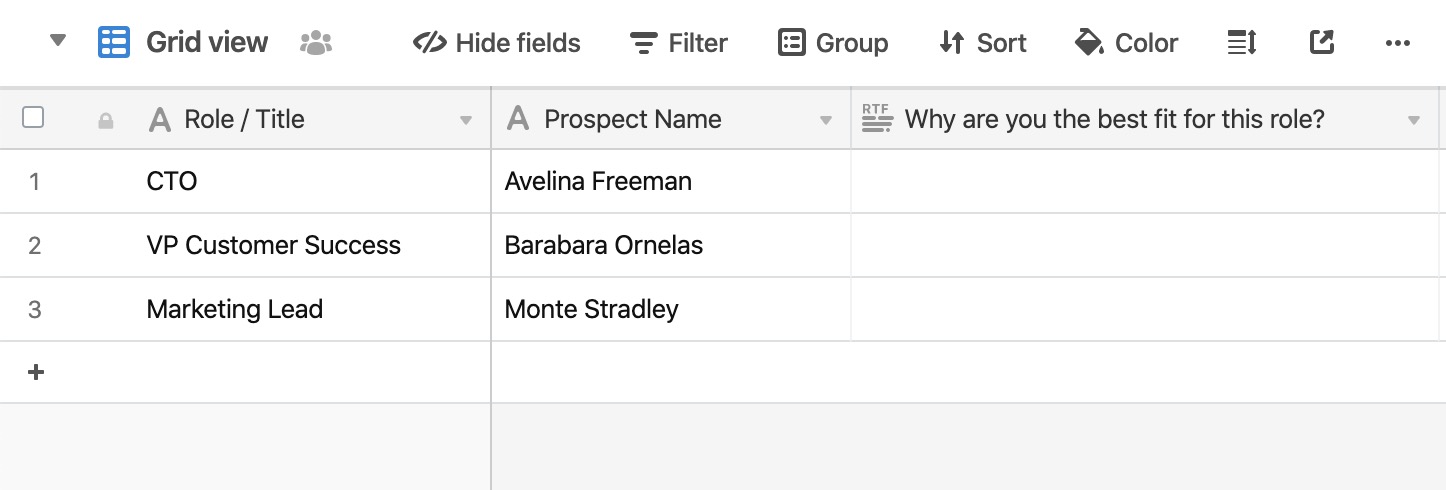Click the Group button
The width and height of the screenshot is (1446, 490).
[x=833, y=43]
